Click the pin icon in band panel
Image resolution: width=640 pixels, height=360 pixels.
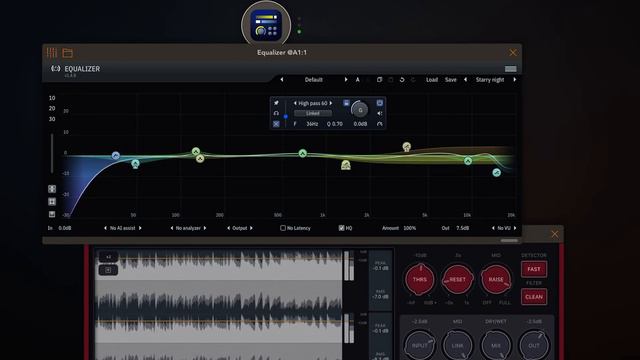click(276, 103)
